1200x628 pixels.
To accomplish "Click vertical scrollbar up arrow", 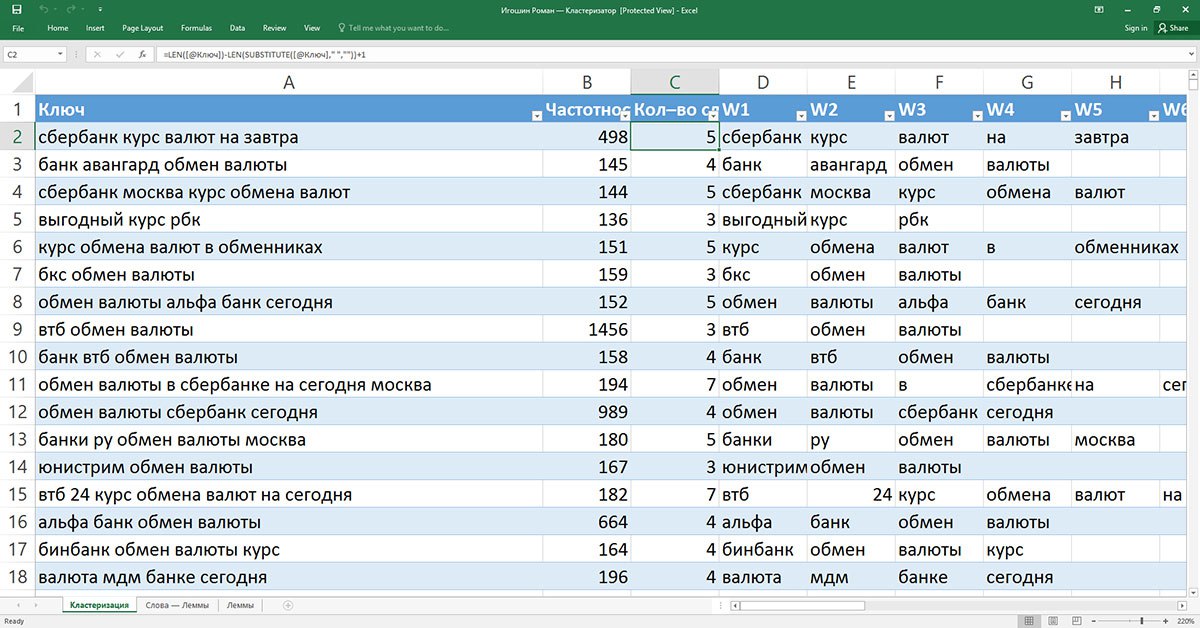I will point(1191,76).
